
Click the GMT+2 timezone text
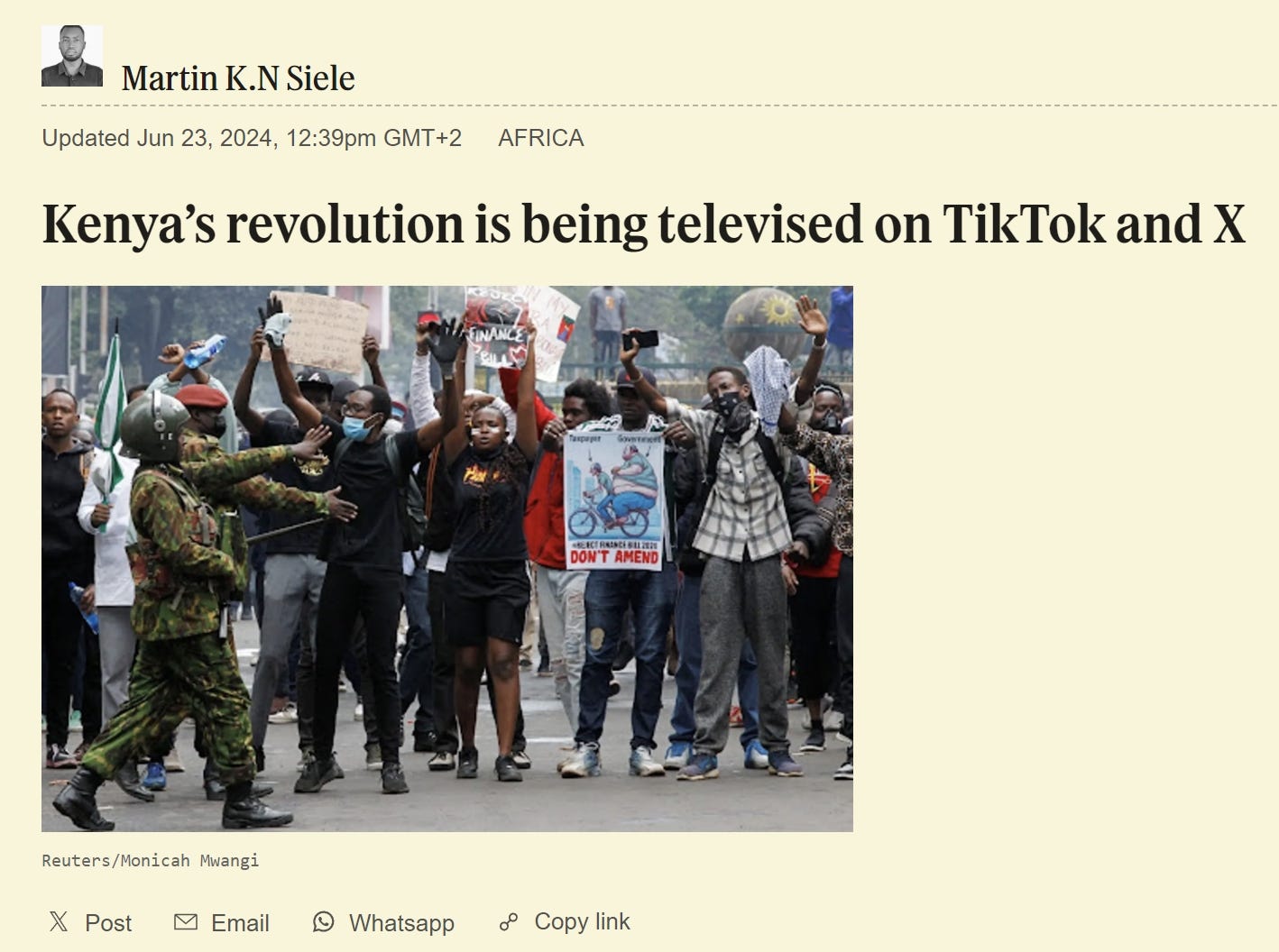coord(422,138)
